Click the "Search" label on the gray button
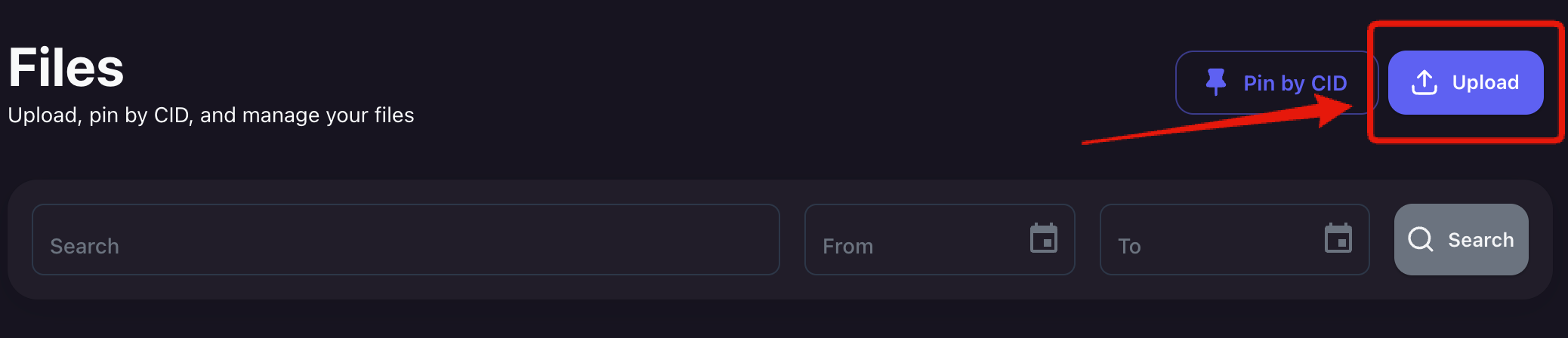The image size is (1568, 338). [x=1481, y=240]
